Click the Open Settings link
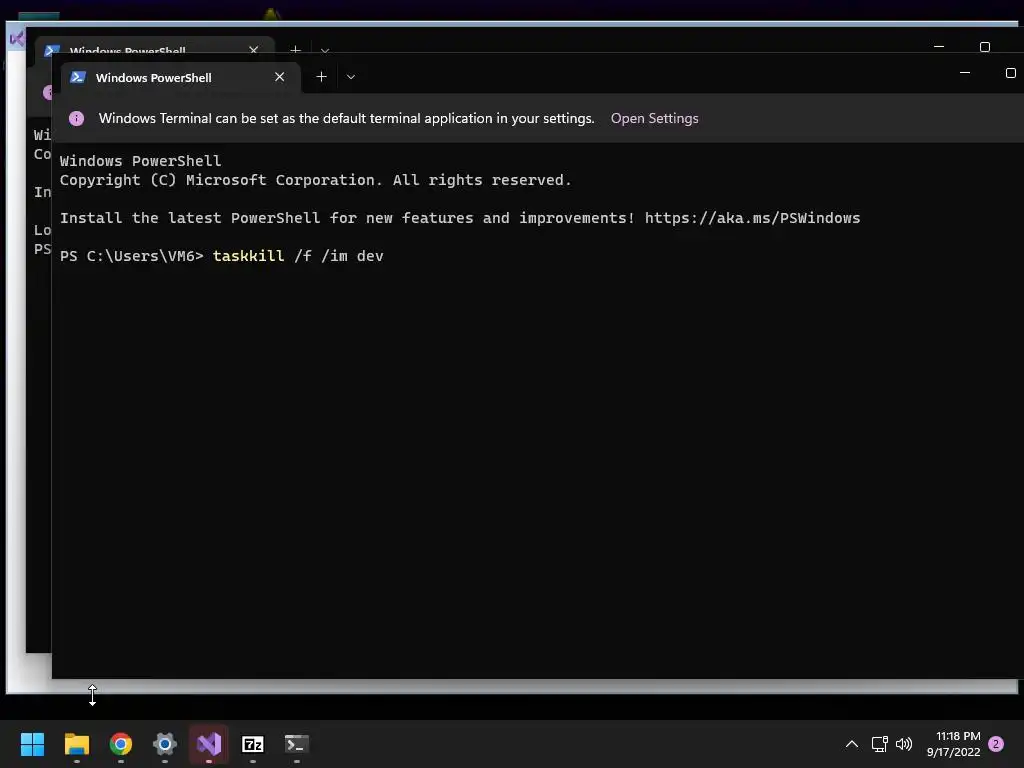This screenshot has height=768, width=1024. click(654, 118)
